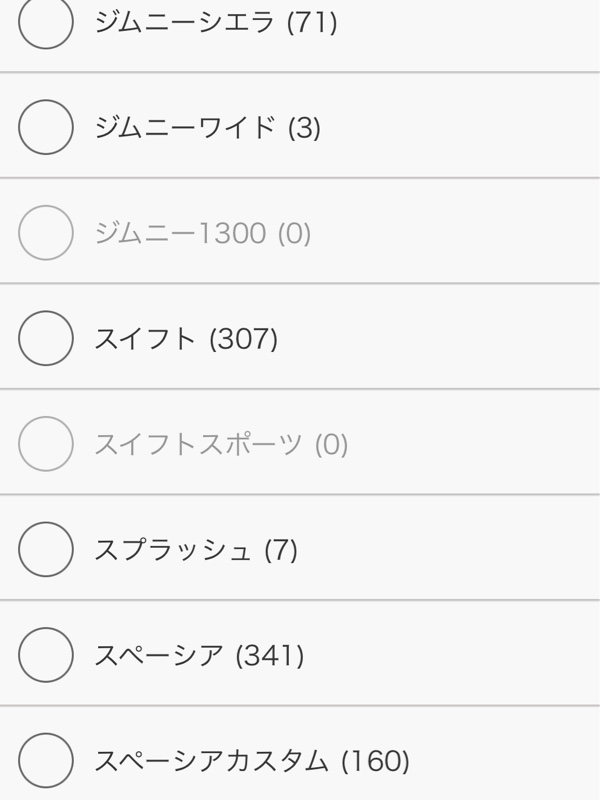This screenshot has height=800, width=600.
Task: Tap the スペーシアカスタム label text
Action: (211, 761)
